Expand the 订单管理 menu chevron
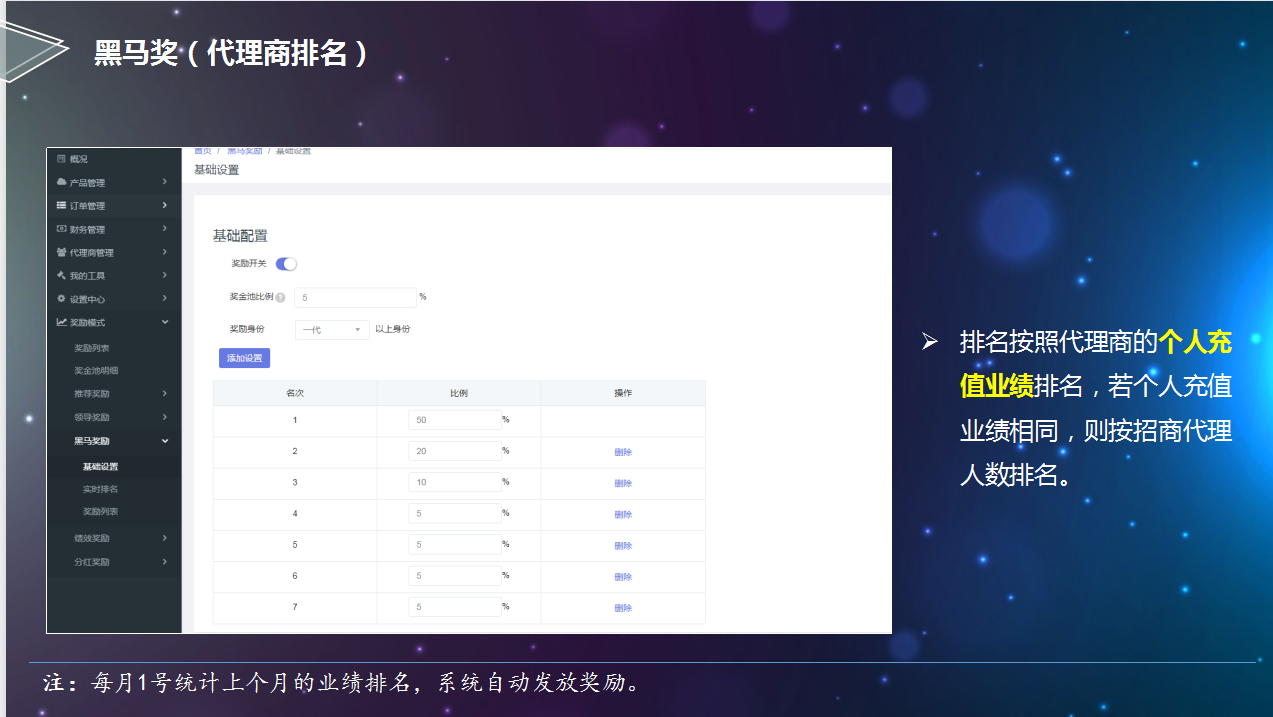 [165, 205]
